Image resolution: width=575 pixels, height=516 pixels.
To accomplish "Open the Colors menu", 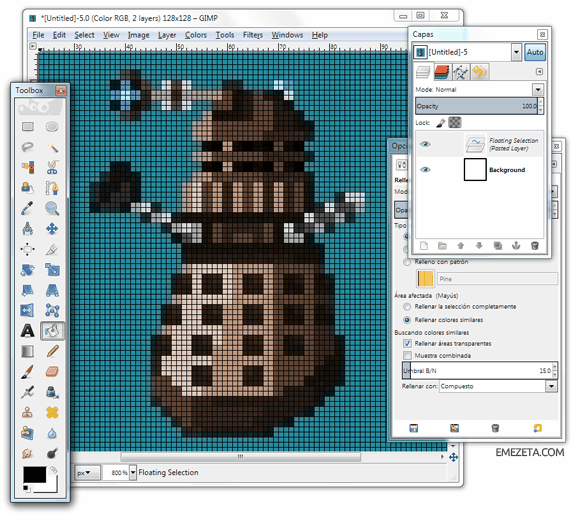I will 195,35.
